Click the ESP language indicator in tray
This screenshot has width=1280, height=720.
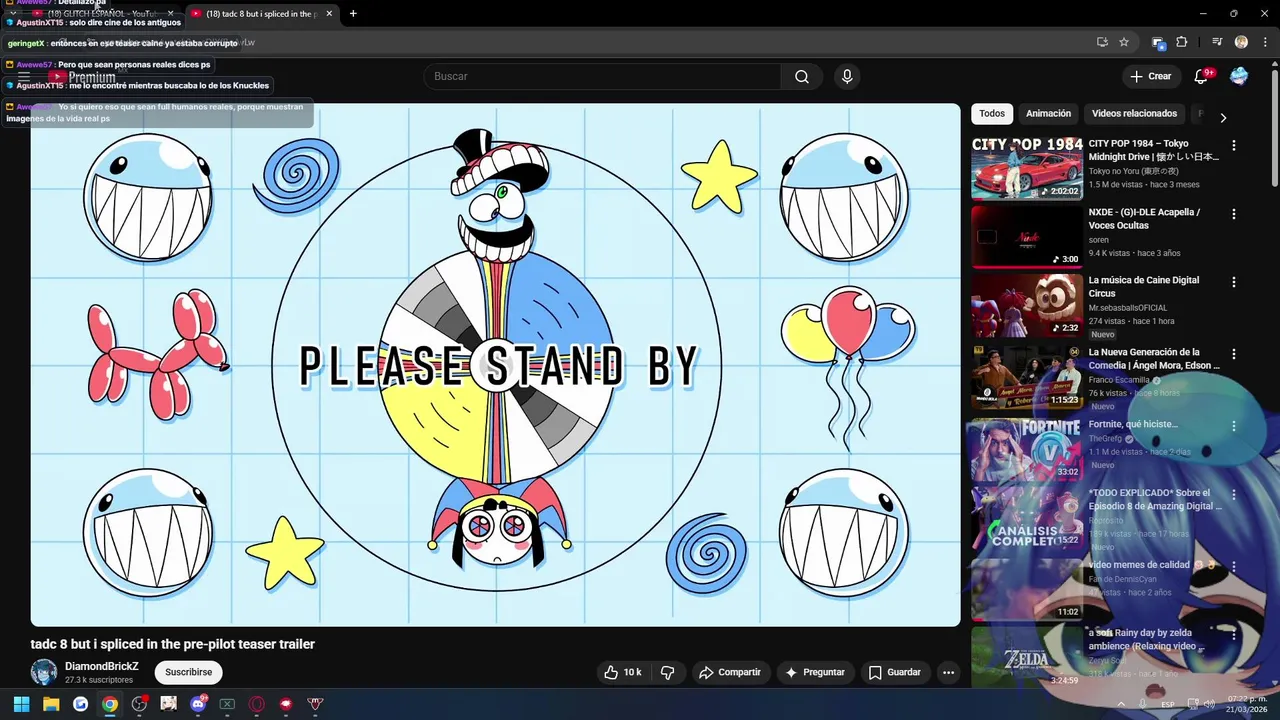[1168, 704]
